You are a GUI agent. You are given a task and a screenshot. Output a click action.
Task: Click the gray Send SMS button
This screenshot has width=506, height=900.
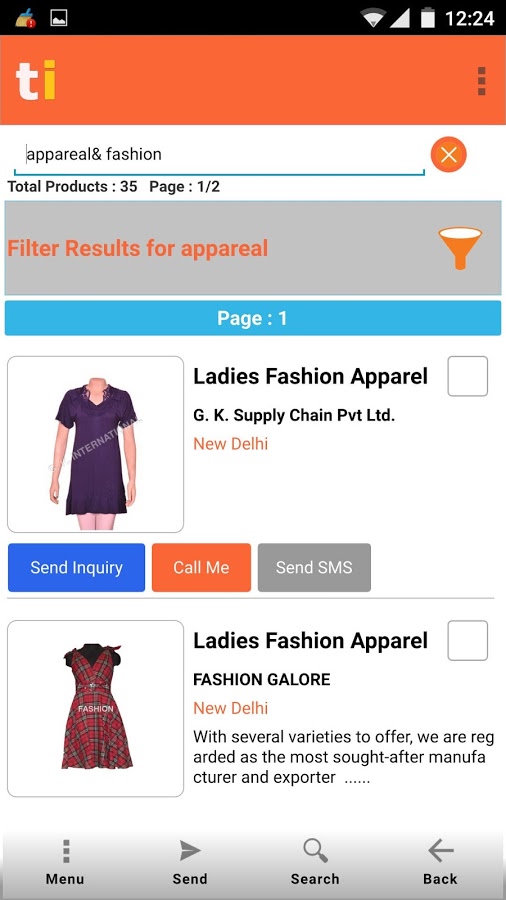tap(314, 567)
